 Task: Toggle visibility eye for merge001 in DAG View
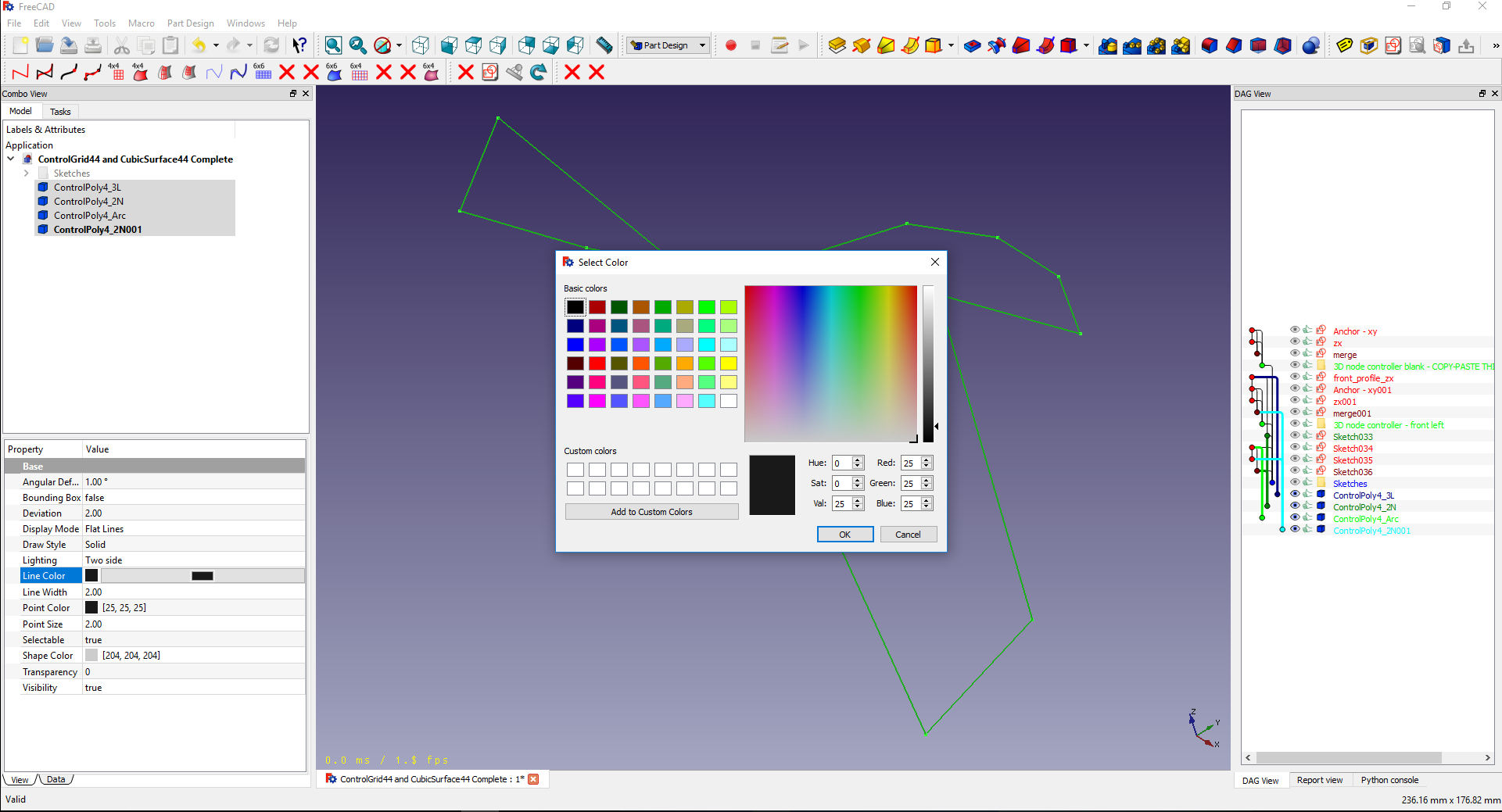coord(1295,413)
